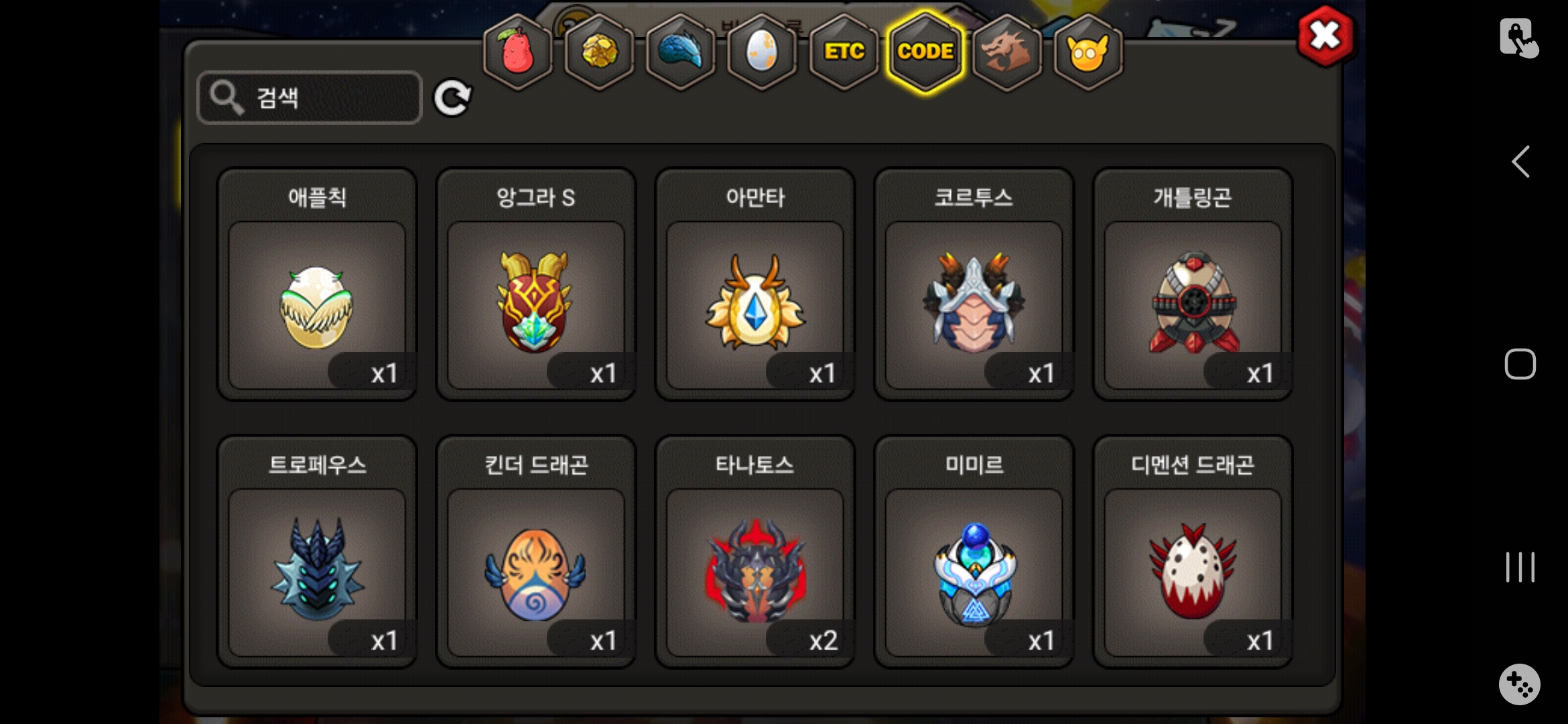Select the CODE tab
The image size is (1568, 724).
point(925,52)
